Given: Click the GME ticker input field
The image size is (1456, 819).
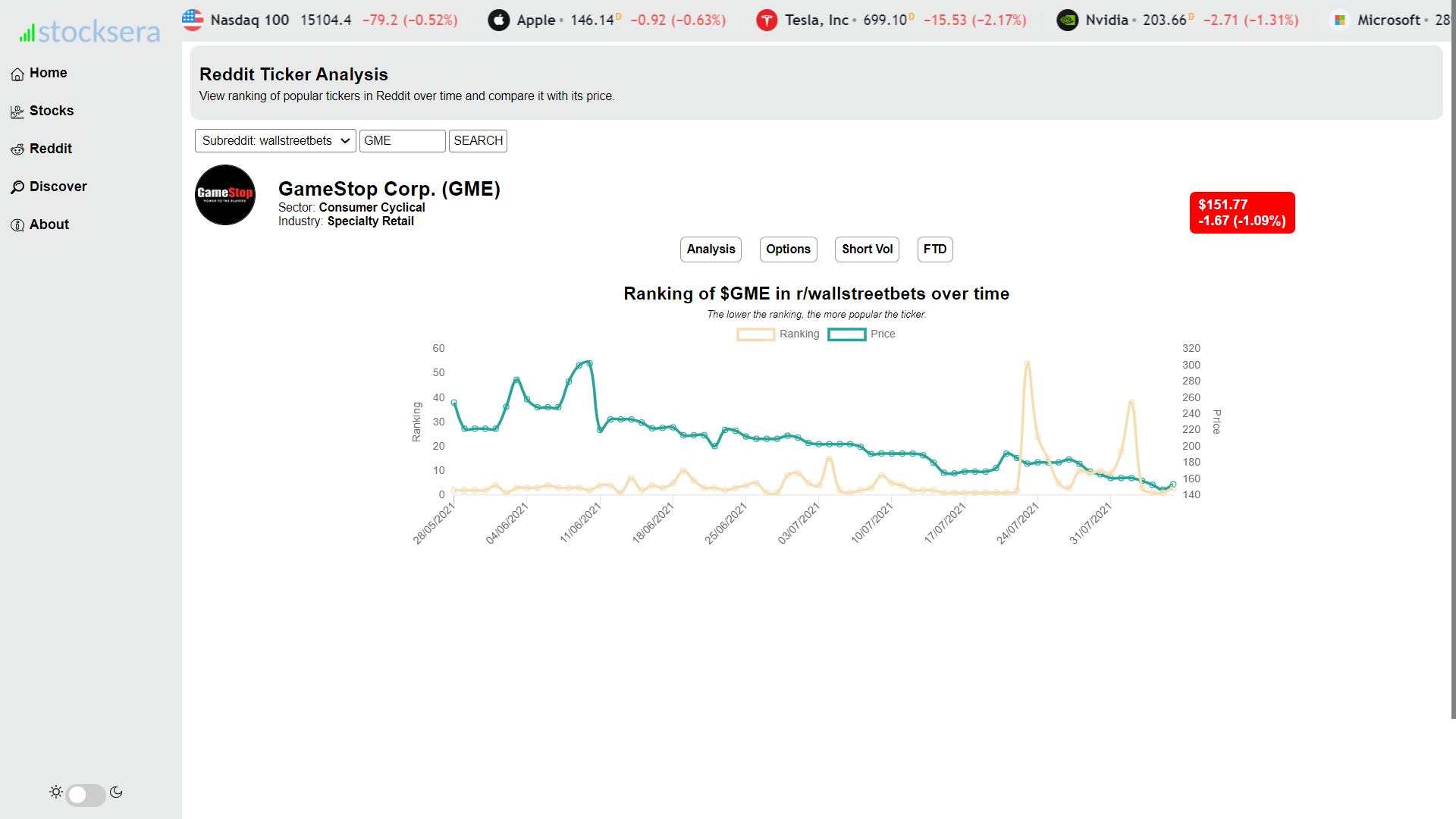Looking at the screenshot, I should tap(402, 141).
